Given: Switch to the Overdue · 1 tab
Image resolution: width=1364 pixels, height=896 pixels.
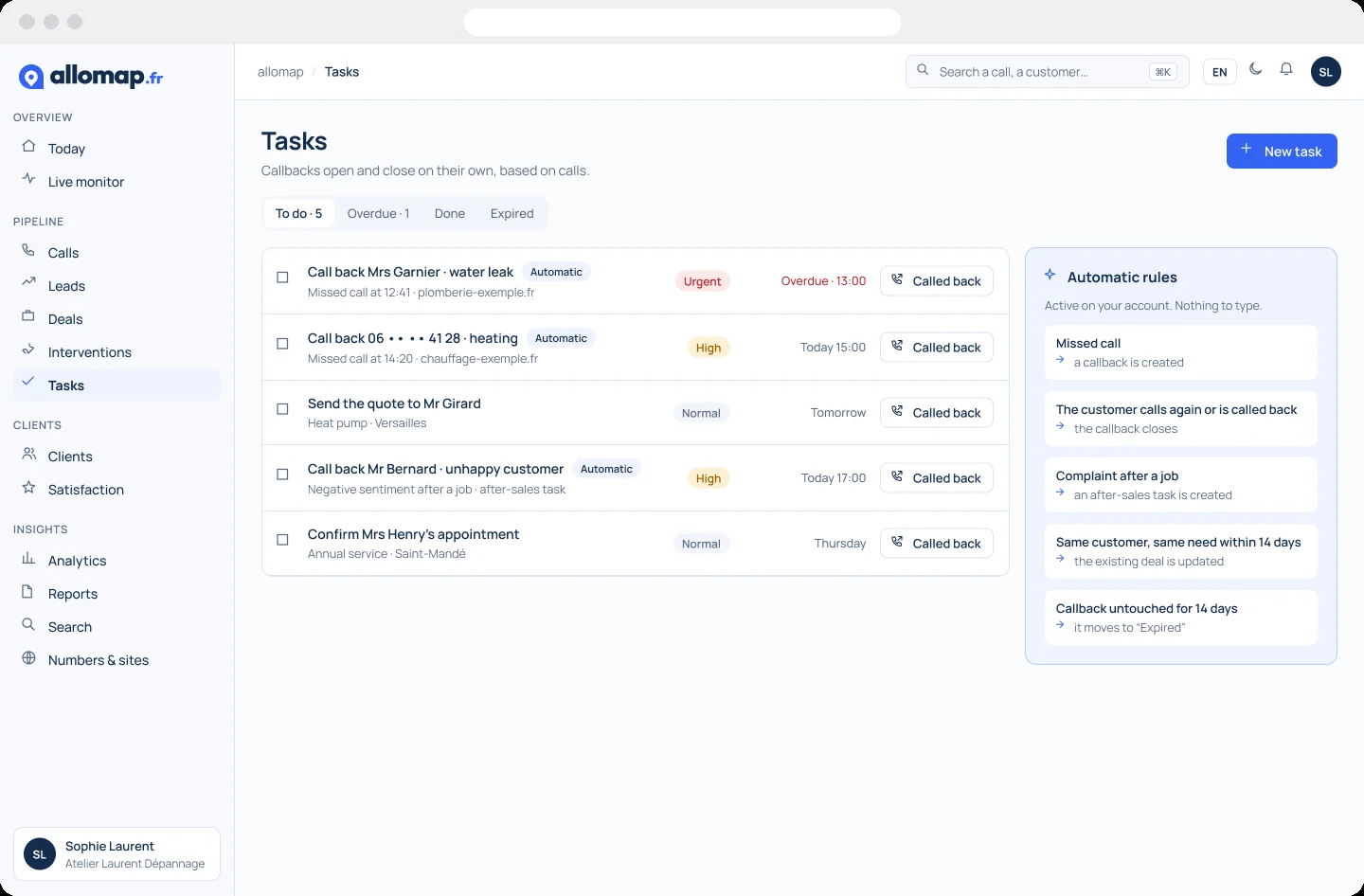Looking at the screenshot, I should (378, 214).
